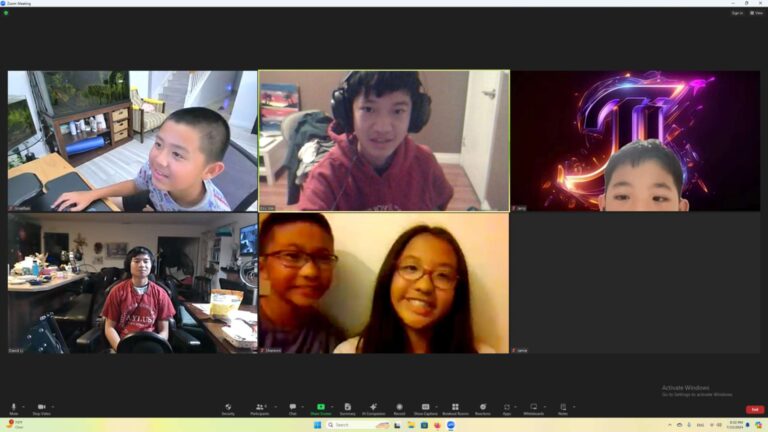Expand the Show Captions options arrow

(x=436, y=407)
